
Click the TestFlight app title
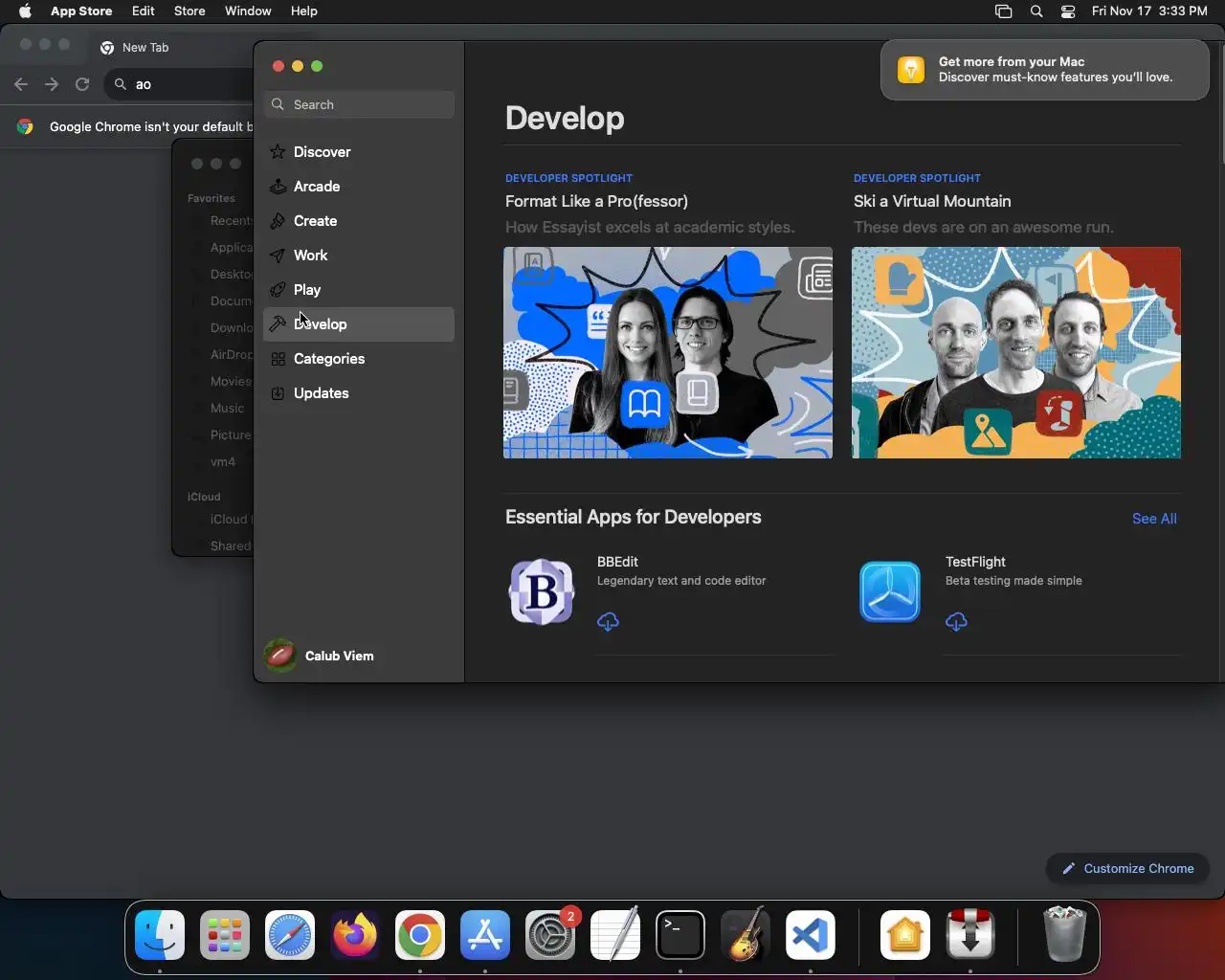pos(975,562)
